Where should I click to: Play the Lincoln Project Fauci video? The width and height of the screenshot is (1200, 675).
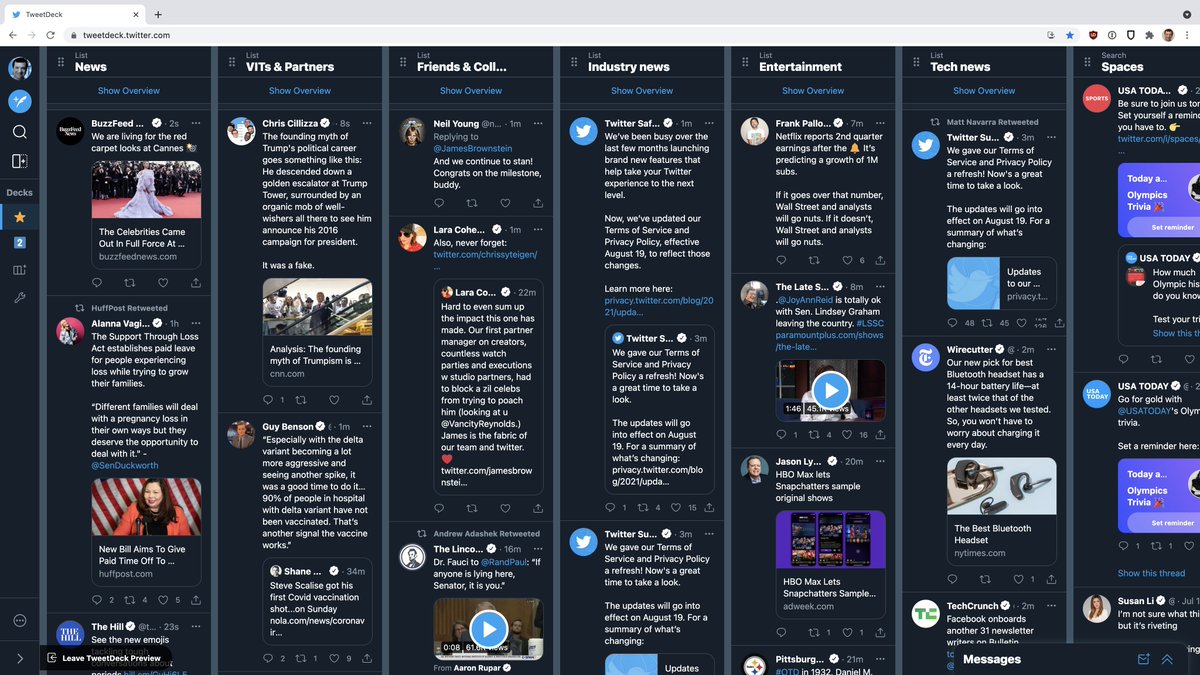489,629
